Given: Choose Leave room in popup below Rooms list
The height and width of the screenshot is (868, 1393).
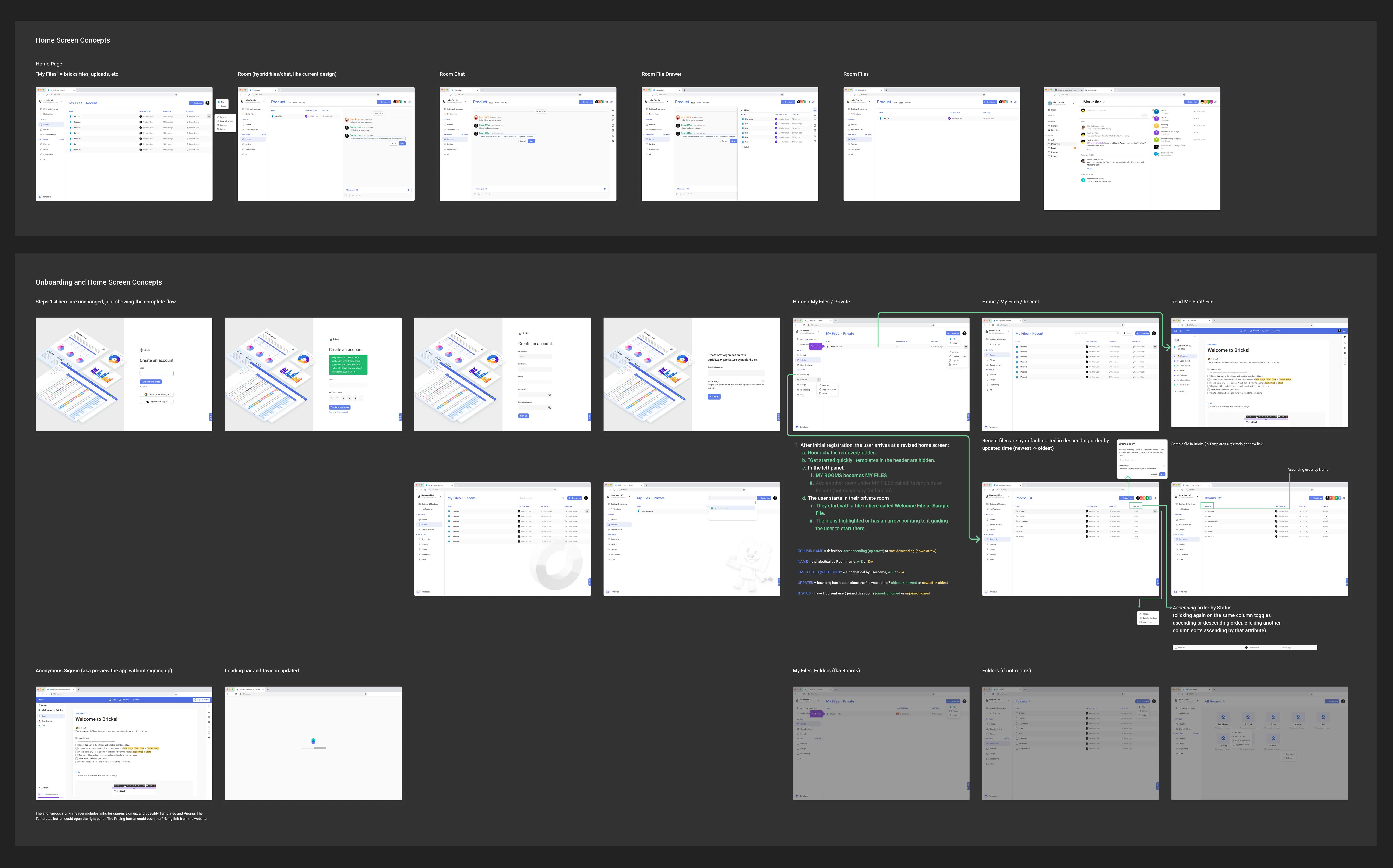Looking at the screenshot, I should pos(1146,622).
